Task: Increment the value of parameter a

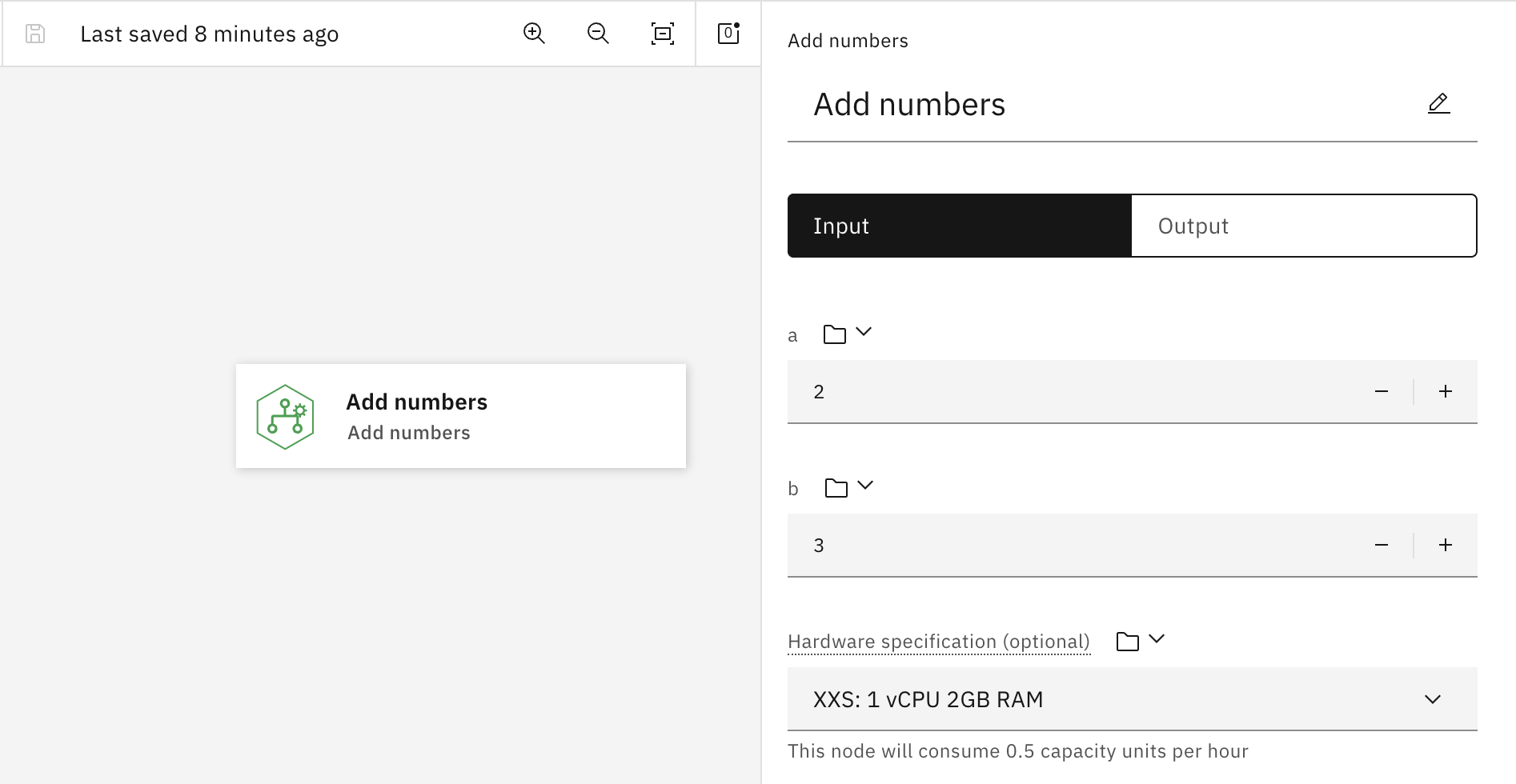Action: pos(1446,391)
